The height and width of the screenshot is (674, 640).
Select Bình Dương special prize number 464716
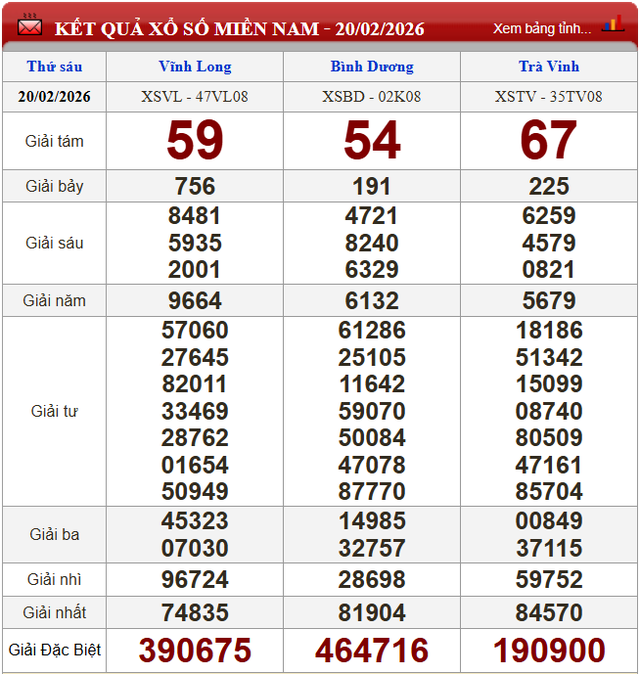point(371,651)
